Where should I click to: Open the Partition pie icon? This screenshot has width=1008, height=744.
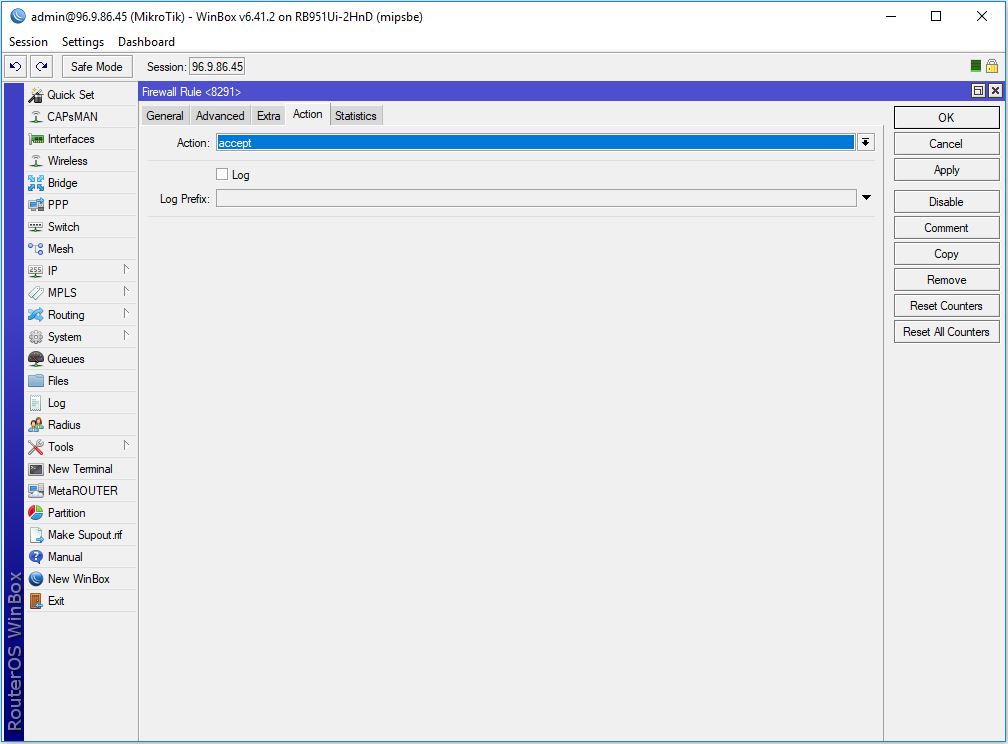36,513
